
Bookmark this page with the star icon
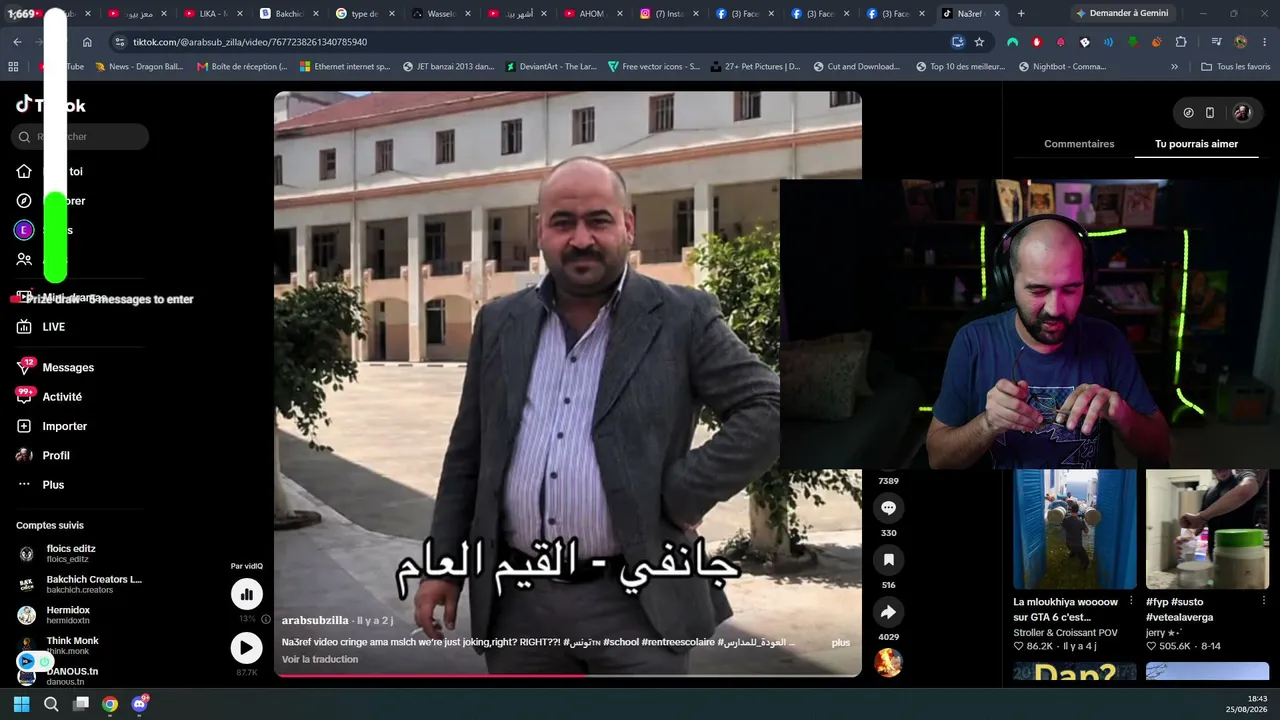(x=979, y=42)
